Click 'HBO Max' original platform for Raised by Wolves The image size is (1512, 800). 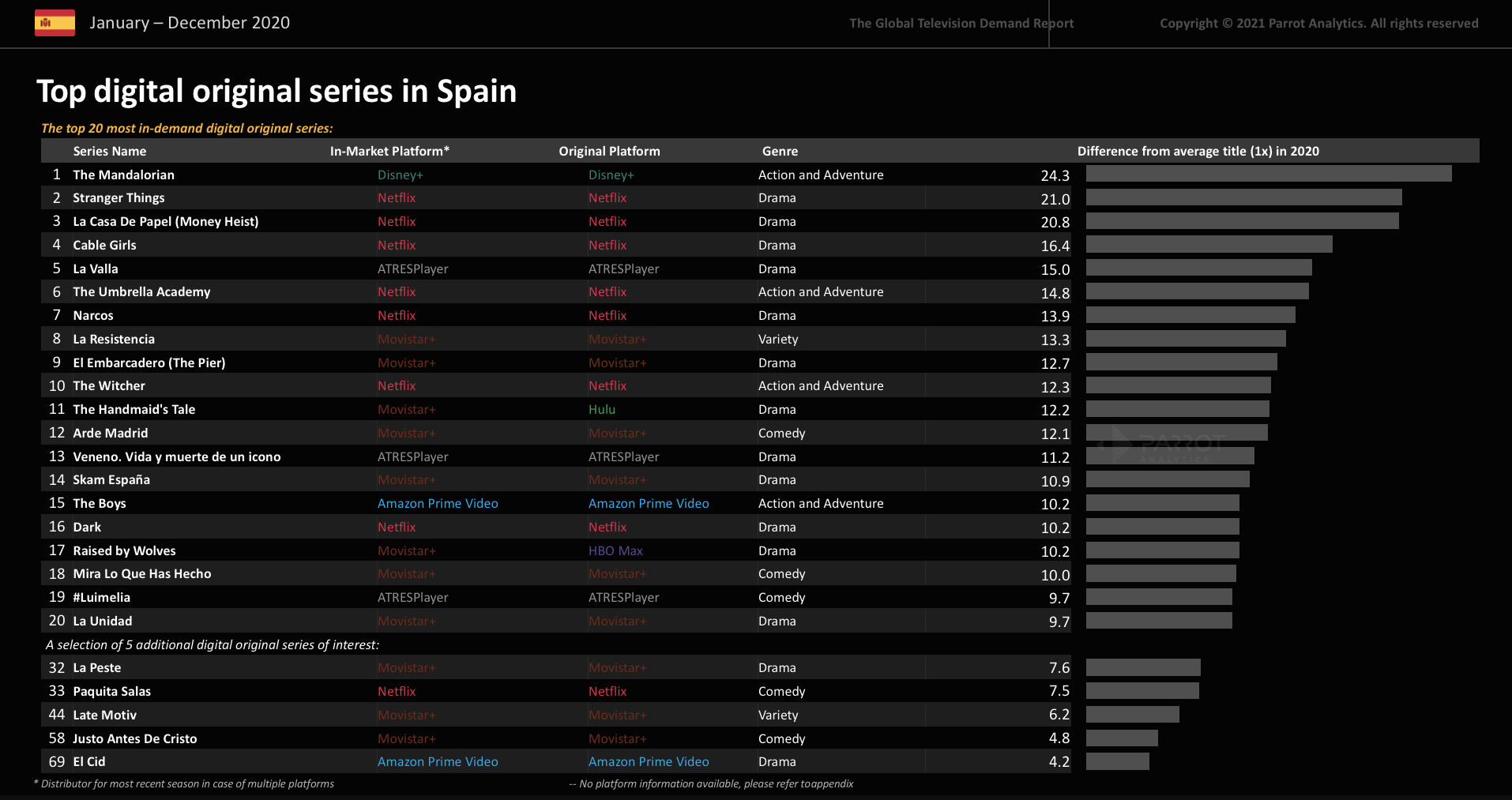(x=615, y=551)
